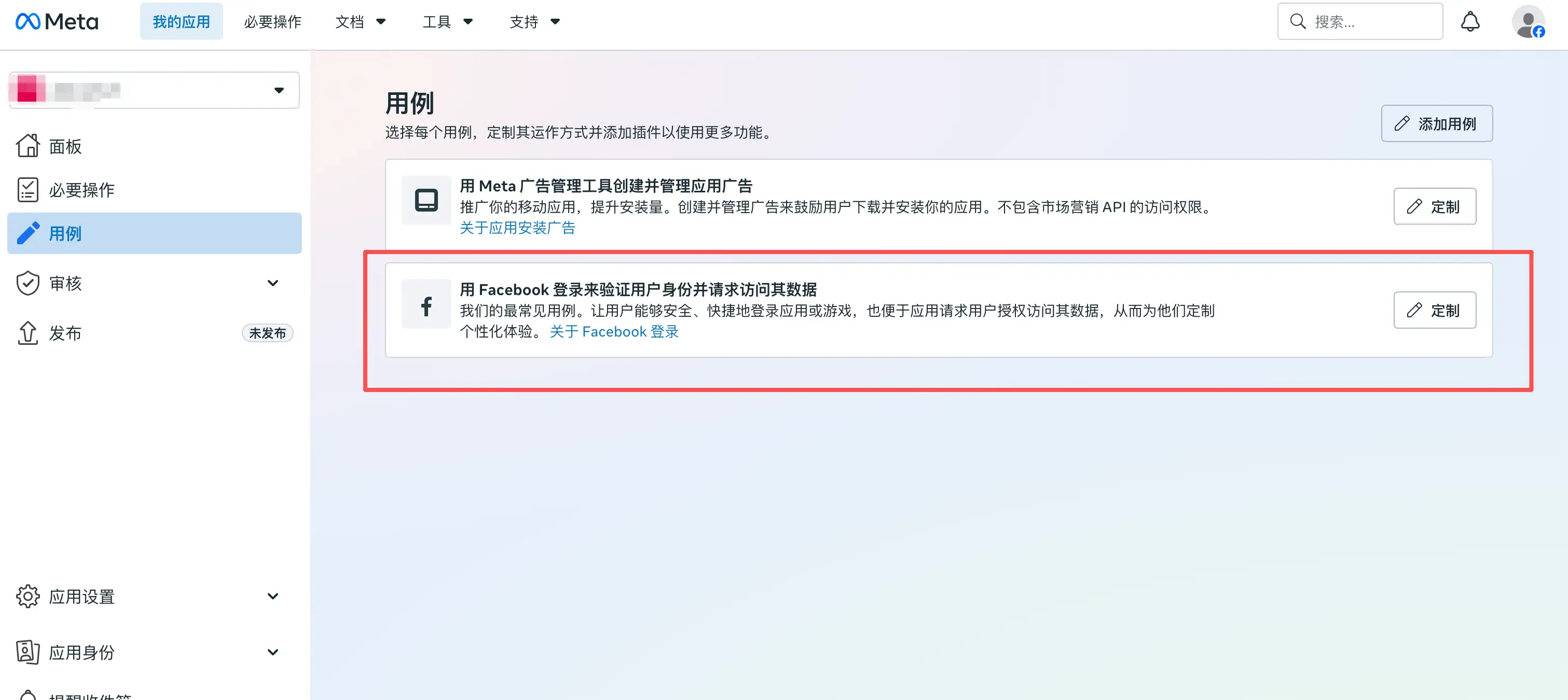Expand the 应用设置 section chevron

pyautogui.click(x=273, y=596)
